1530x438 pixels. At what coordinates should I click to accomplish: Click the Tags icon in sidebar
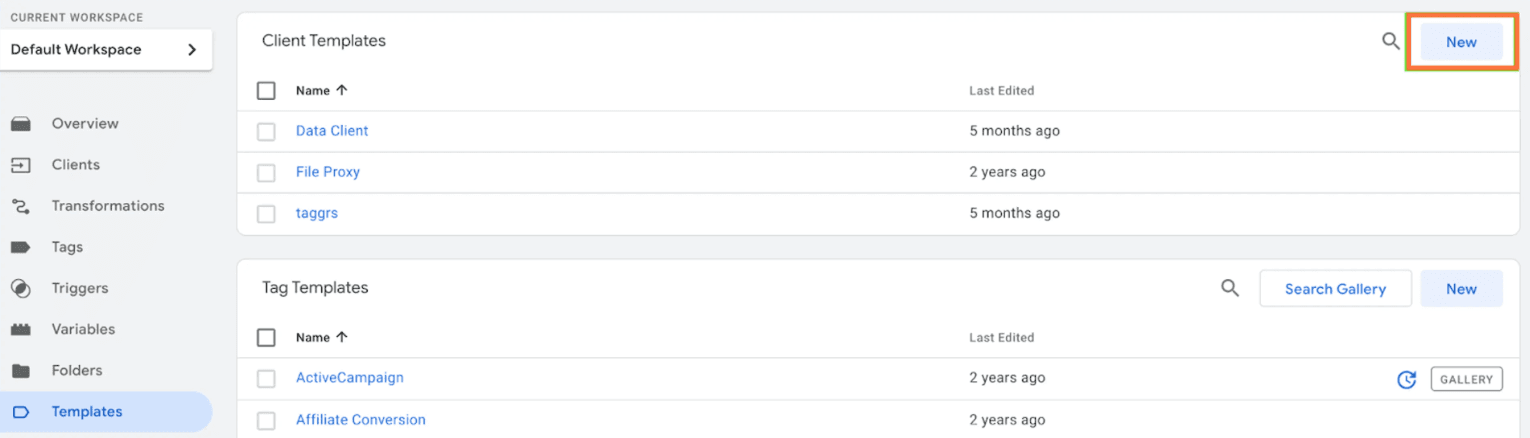21,247
